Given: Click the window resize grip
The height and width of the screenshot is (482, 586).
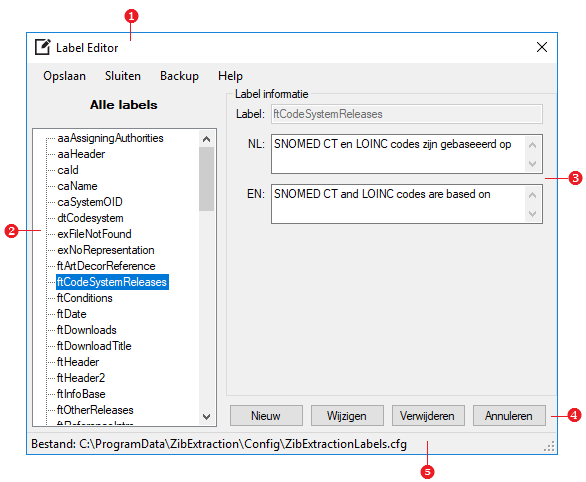Looking at the screenshot, I should click(x=549, y=446).
